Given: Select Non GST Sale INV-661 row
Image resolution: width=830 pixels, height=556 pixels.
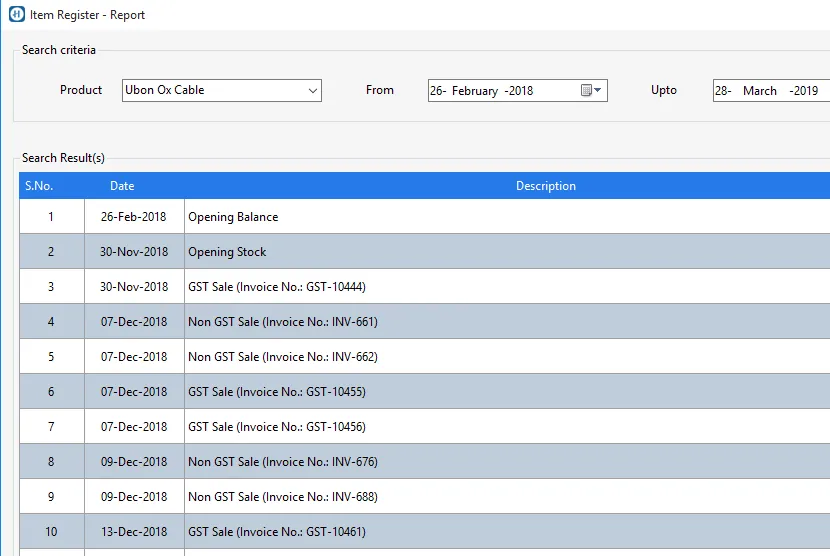Looking at the screenshot, I should tap(282, 322).
